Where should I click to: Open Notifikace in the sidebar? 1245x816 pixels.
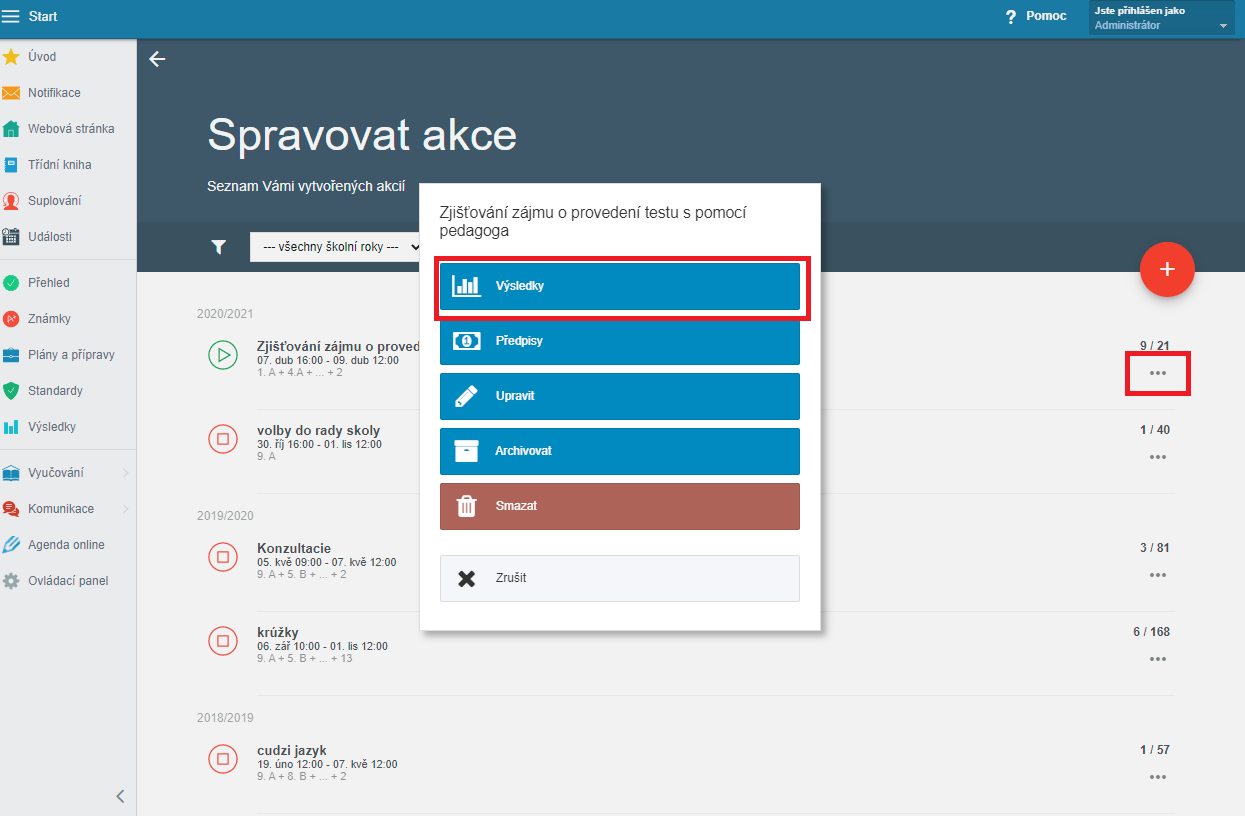(x=54, y=93)
